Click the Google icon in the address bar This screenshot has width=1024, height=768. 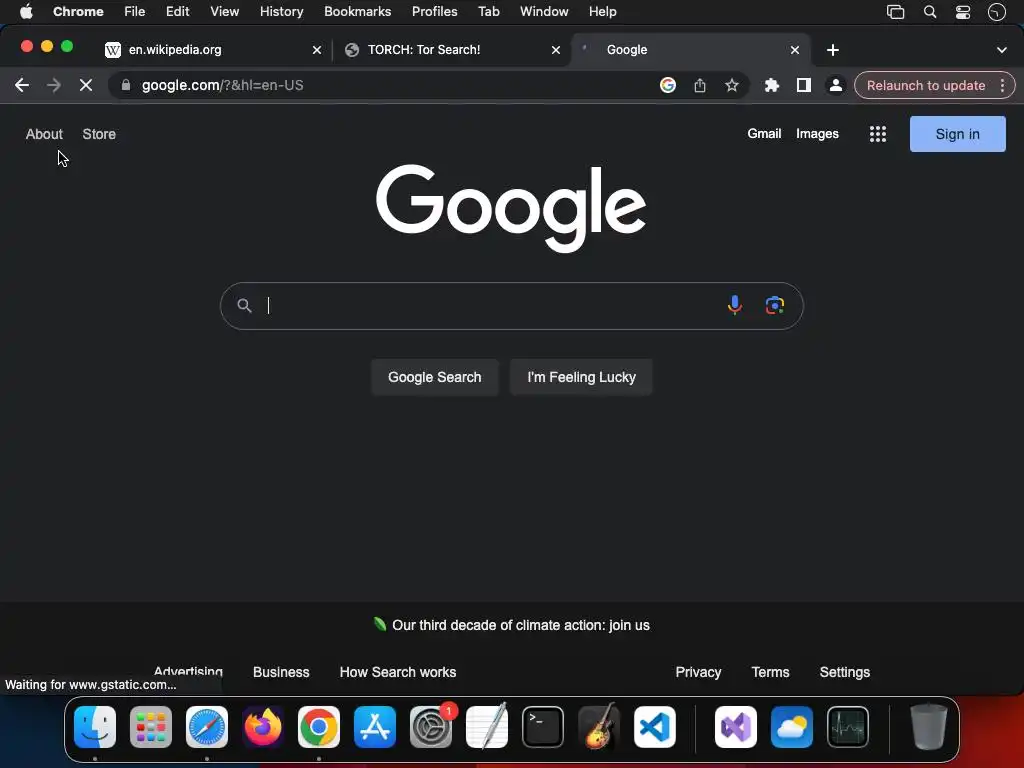[667, 86]
